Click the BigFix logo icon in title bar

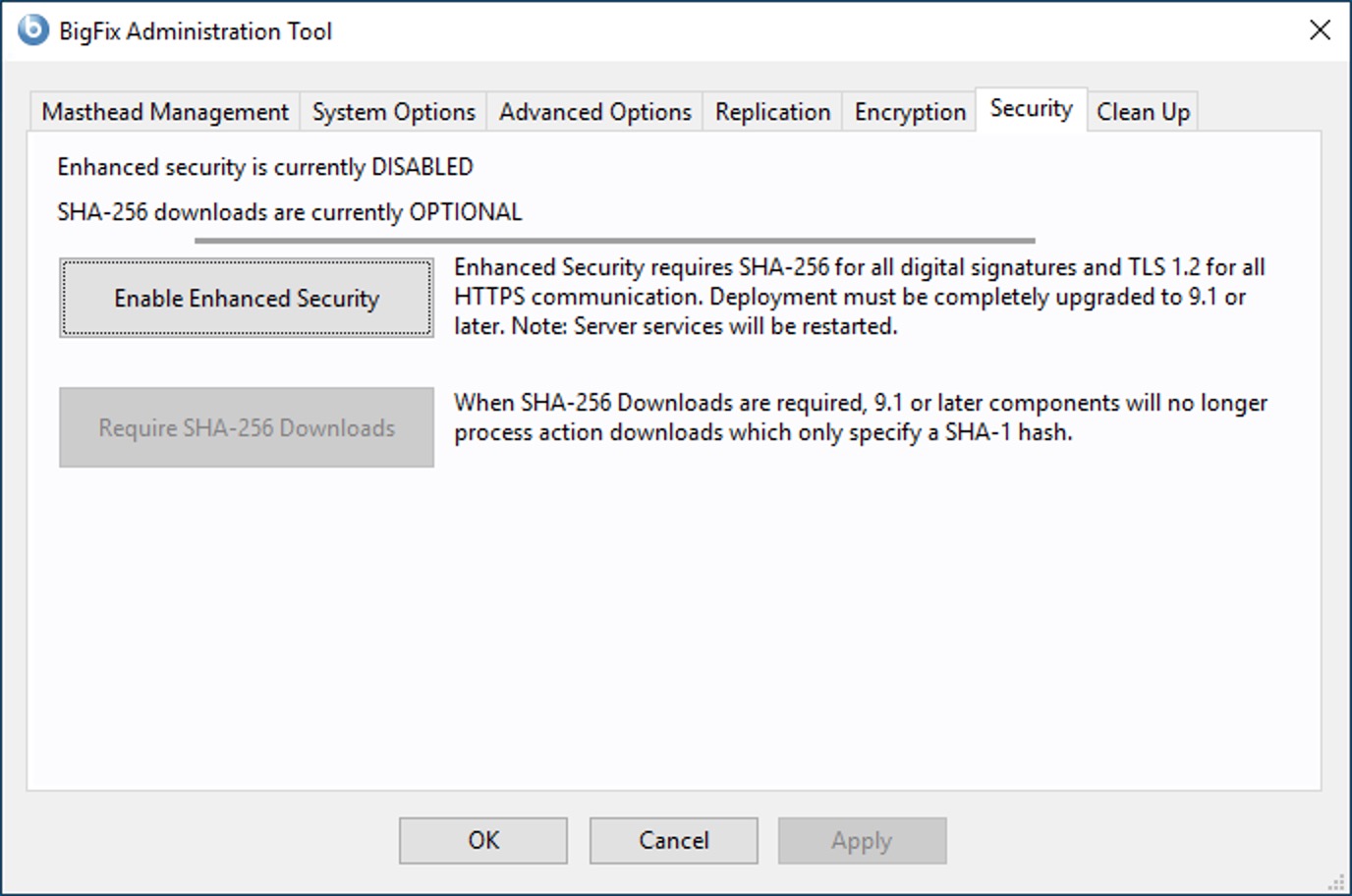click(x=32, y=30)
